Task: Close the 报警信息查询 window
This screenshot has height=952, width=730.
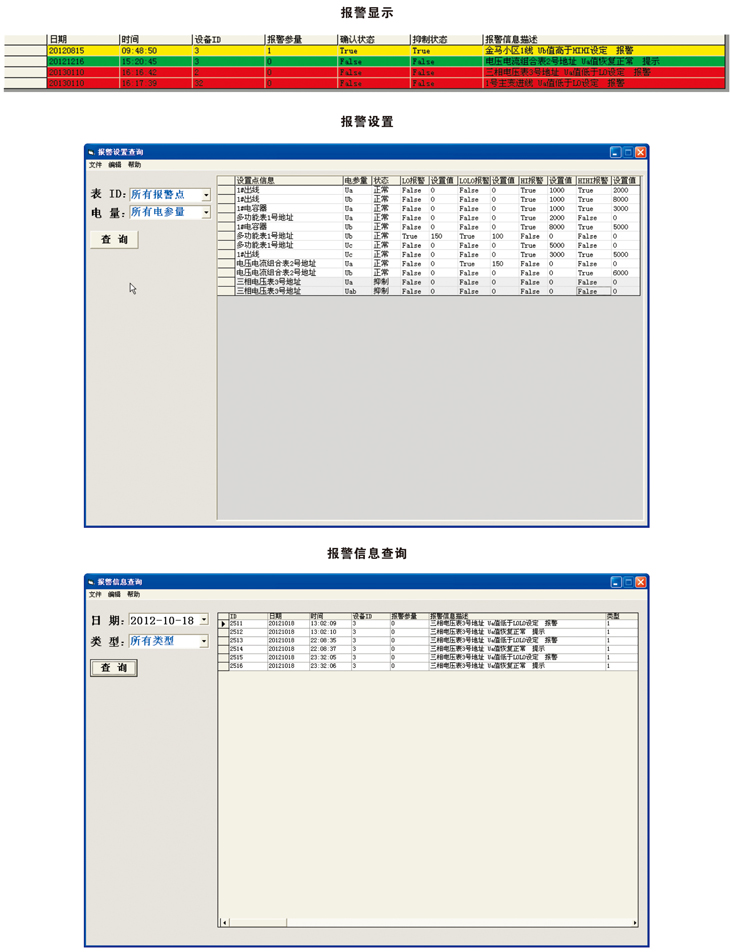Action: pyautogui.click(x=641, y=582)
